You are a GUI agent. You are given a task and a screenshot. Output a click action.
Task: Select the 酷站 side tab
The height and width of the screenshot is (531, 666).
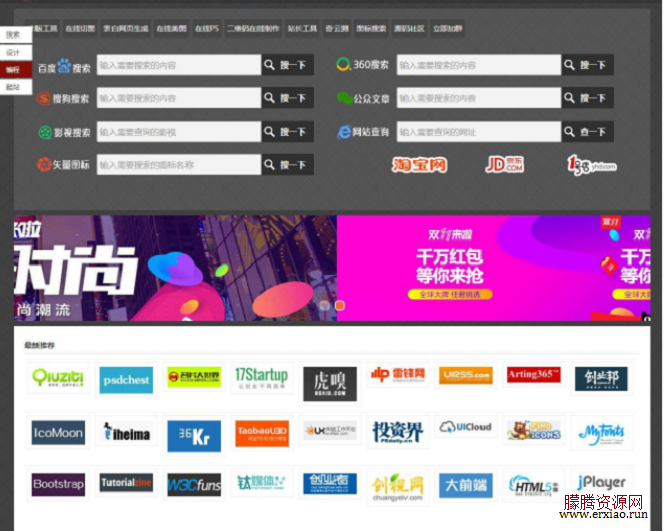16,87
